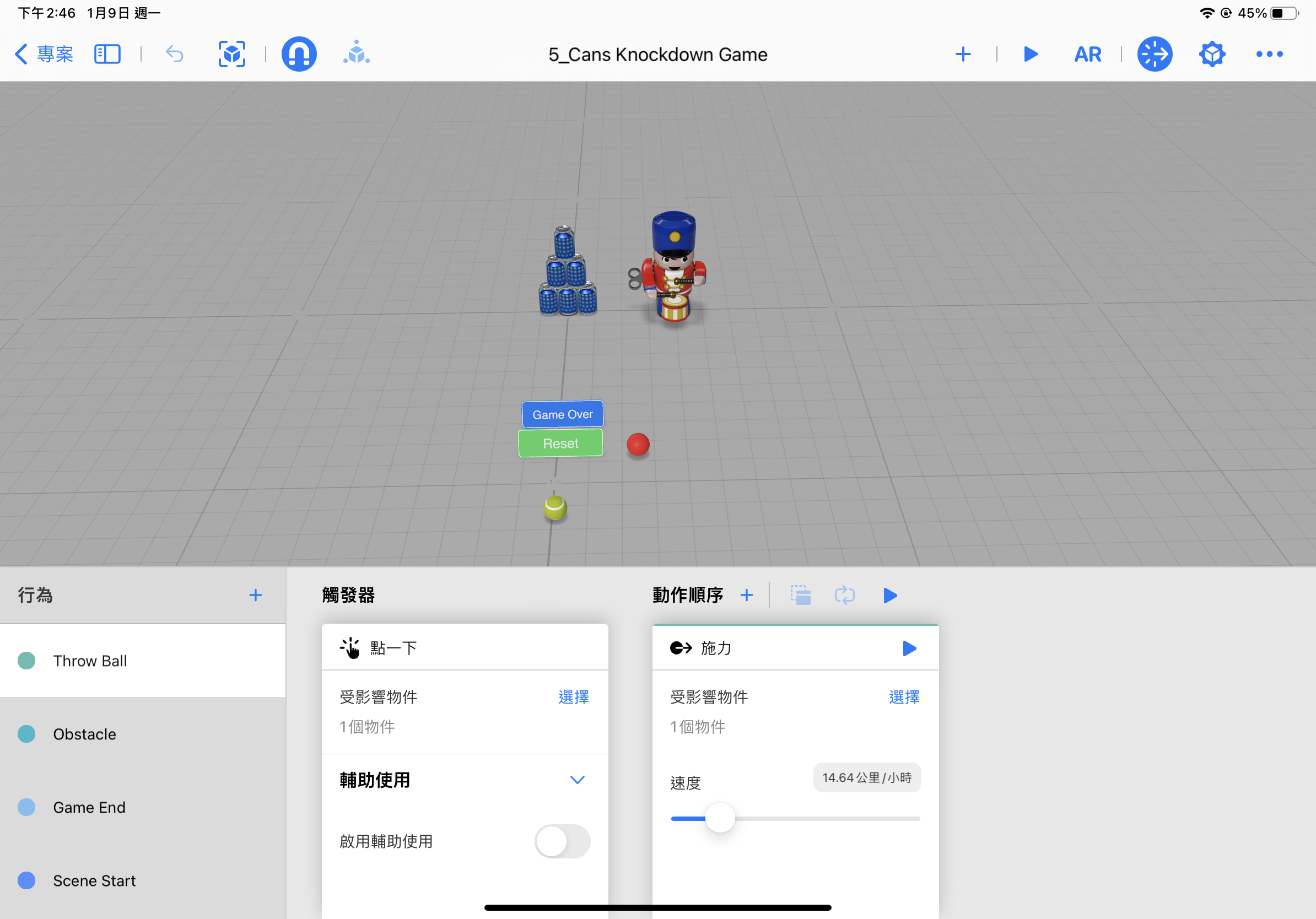
Task: Adjust the 速度 speed slider
Action: click(720, 818)
